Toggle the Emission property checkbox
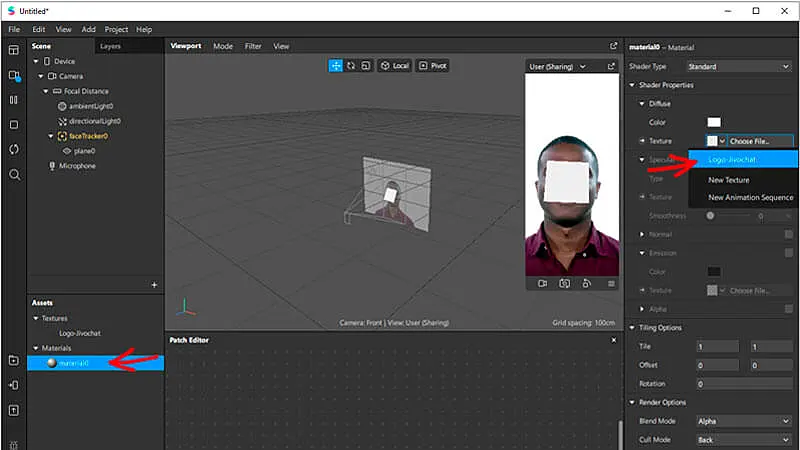This screenshot has height=450, width=800. [789, 253]
